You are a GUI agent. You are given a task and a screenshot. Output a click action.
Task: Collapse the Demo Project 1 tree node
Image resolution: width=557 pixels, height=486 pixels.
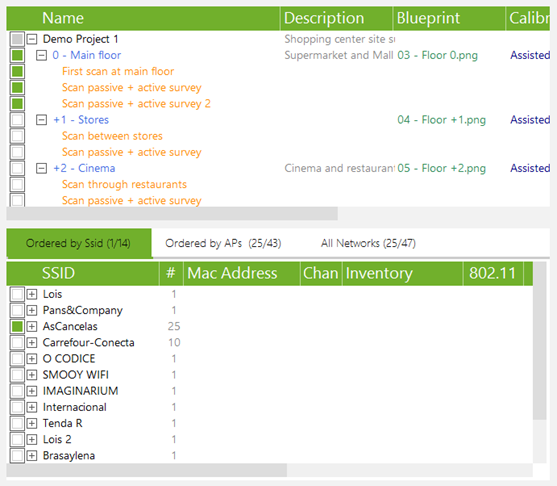pos(32,39)
